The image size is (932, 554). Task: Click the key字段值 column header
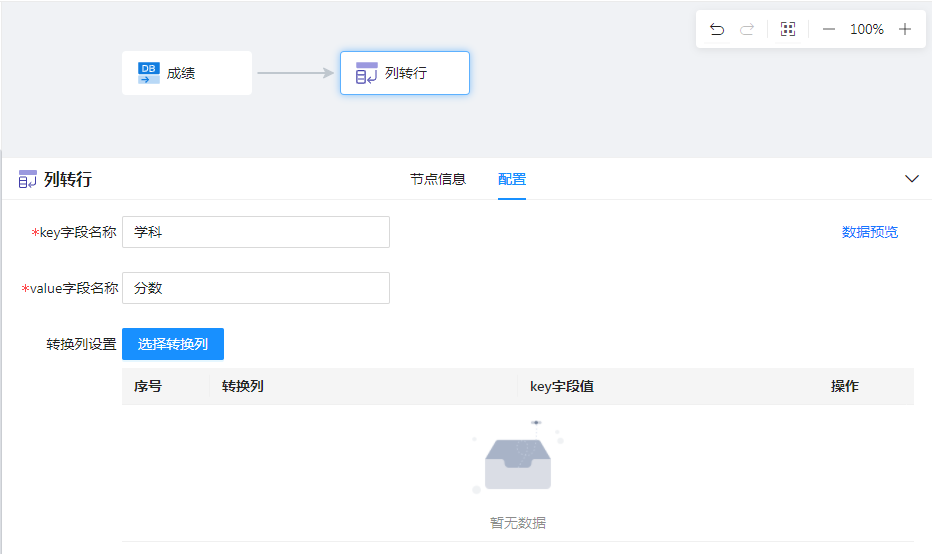562,386
